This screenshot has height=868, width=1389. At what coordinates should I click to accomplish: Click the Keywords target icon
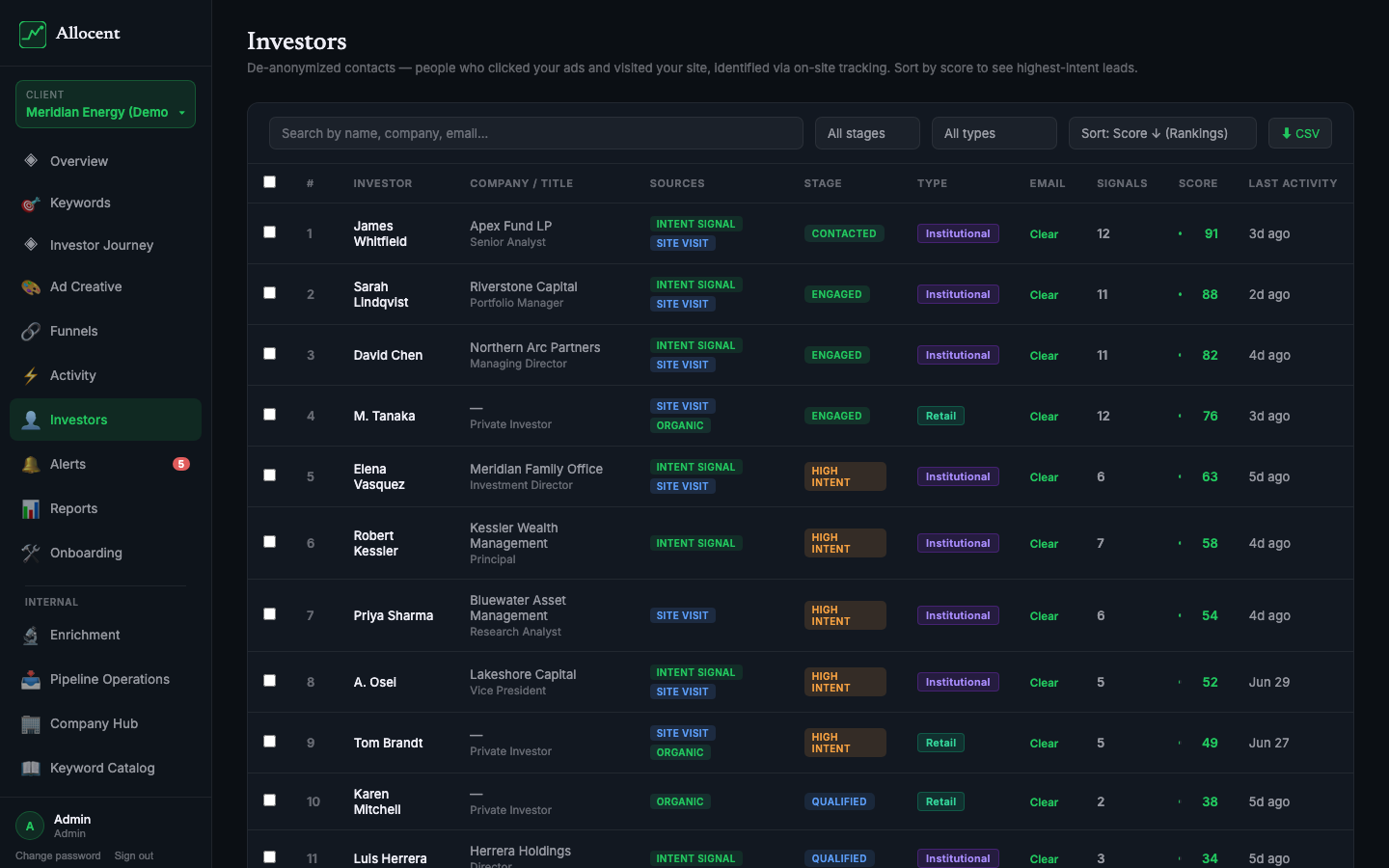tap(31, 203)
